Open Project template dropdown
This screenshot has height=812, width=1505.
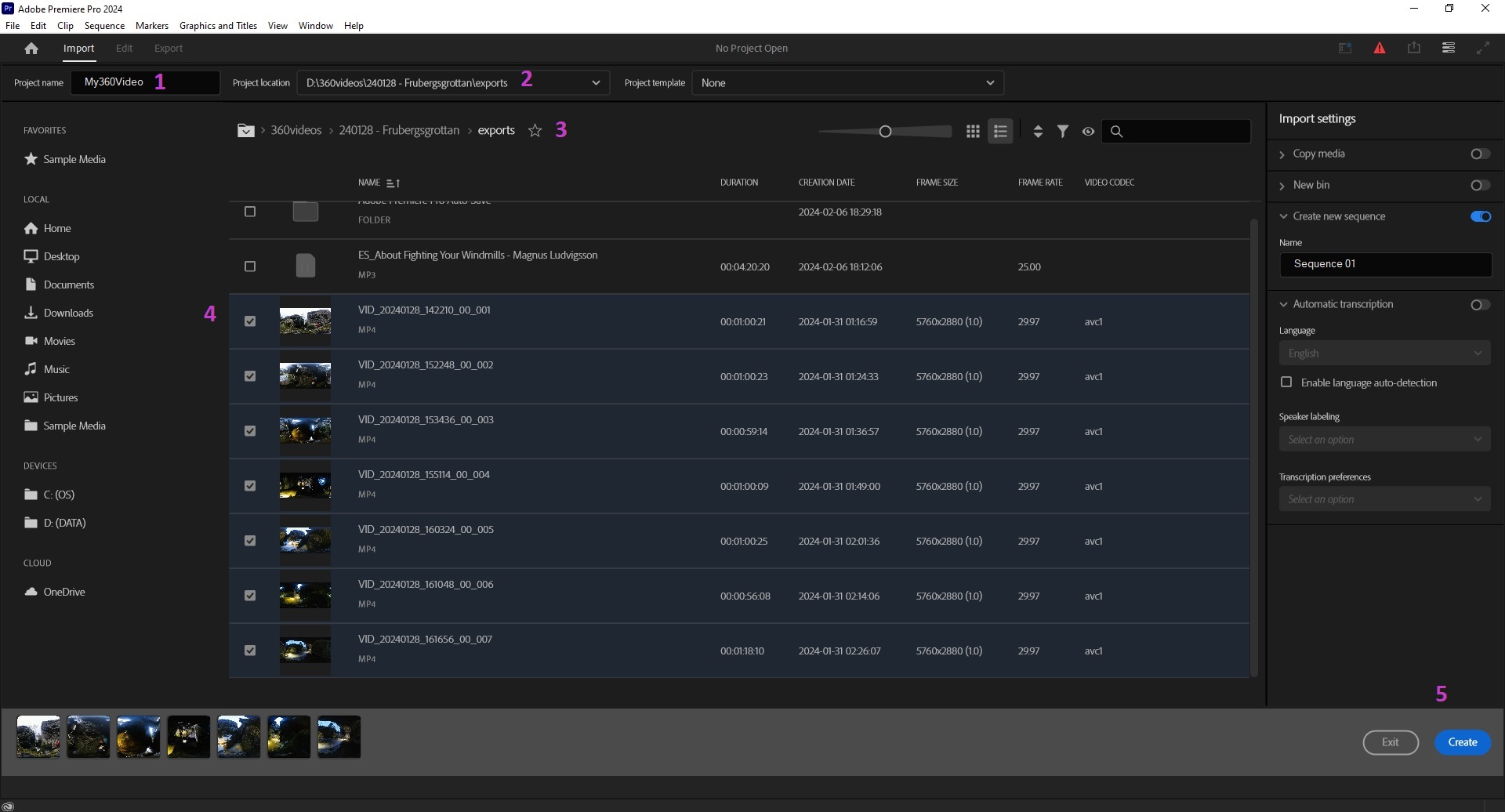[x=847, y=82]
